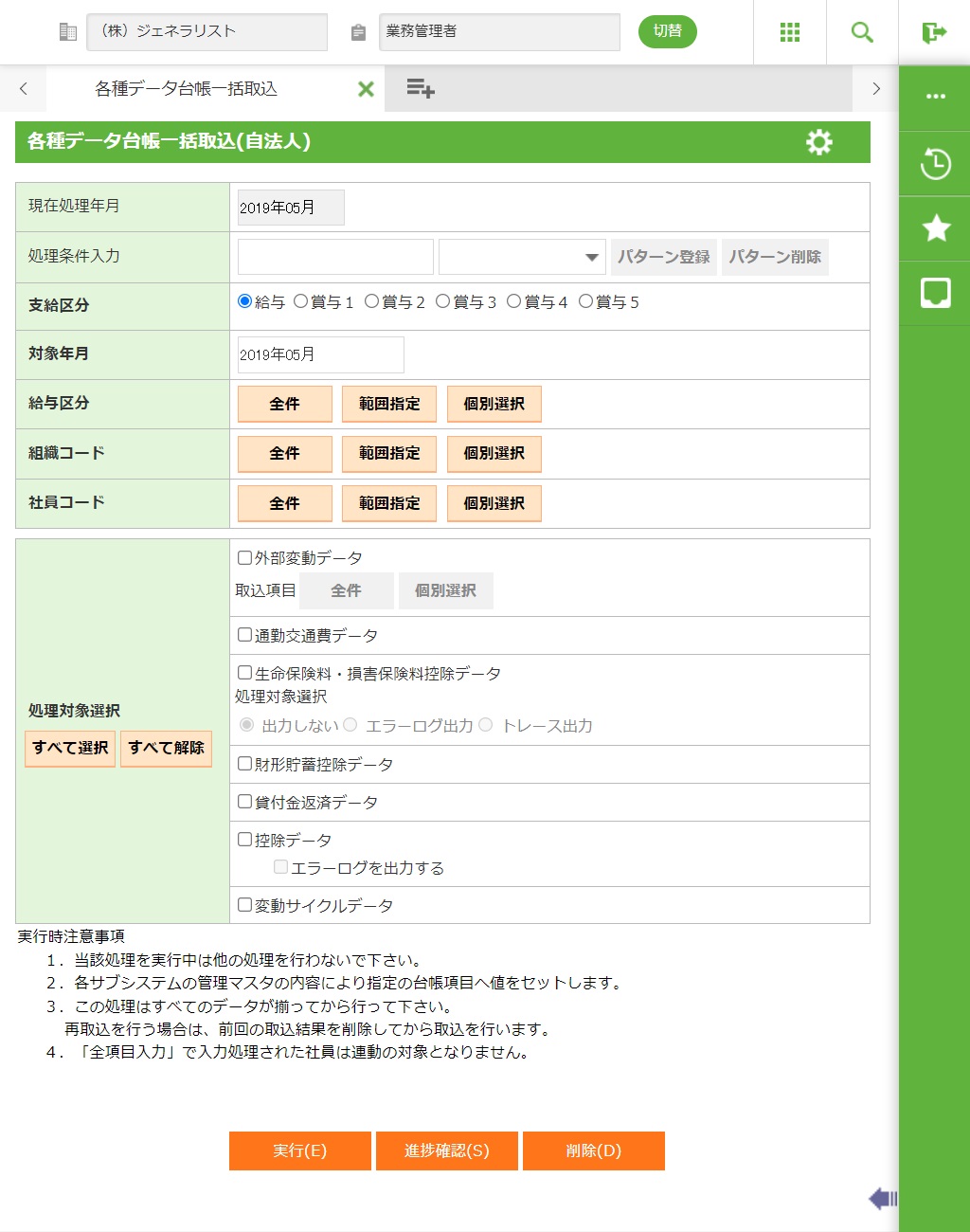Viewport: 970px width, 1232px height.
Task: Open the apps grid menu icon
Action: coord(790,32)
